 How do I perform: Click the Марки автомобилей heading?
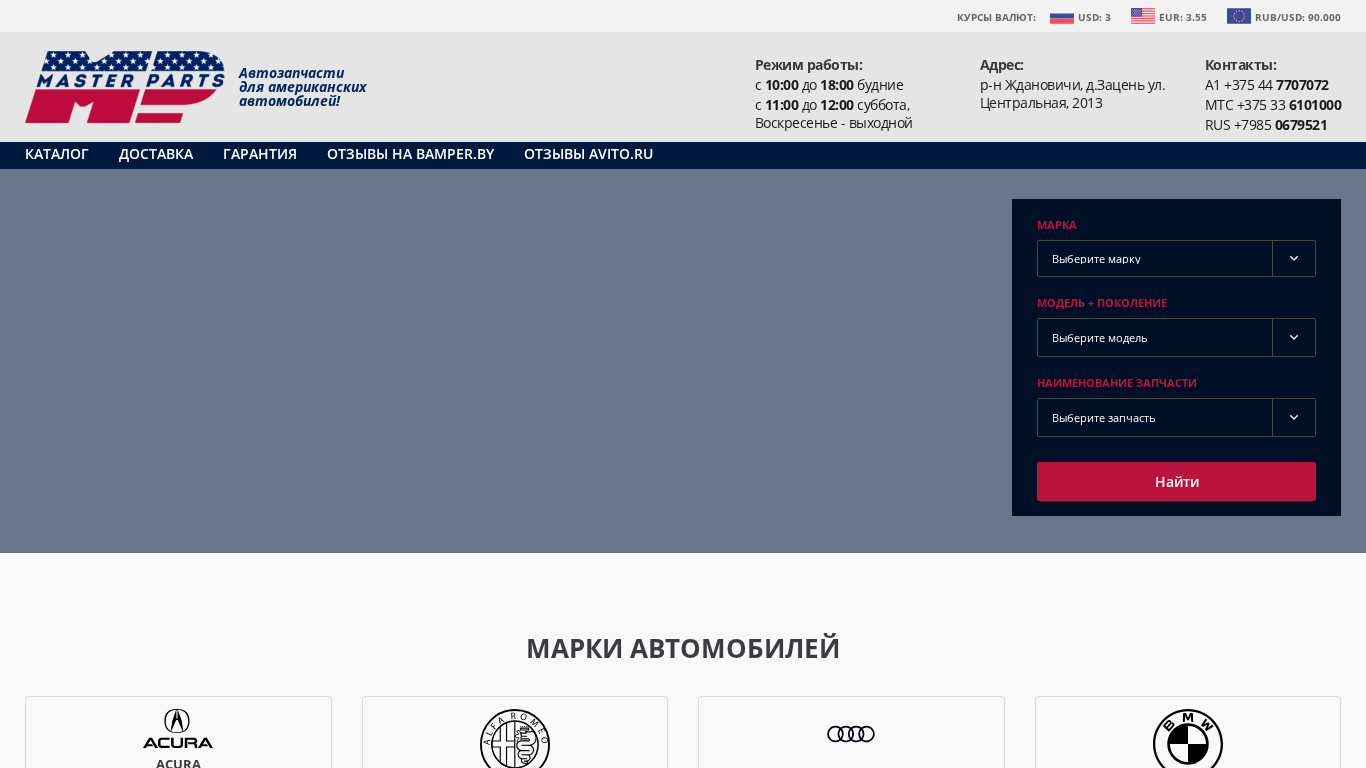click(x=683, y=648)
